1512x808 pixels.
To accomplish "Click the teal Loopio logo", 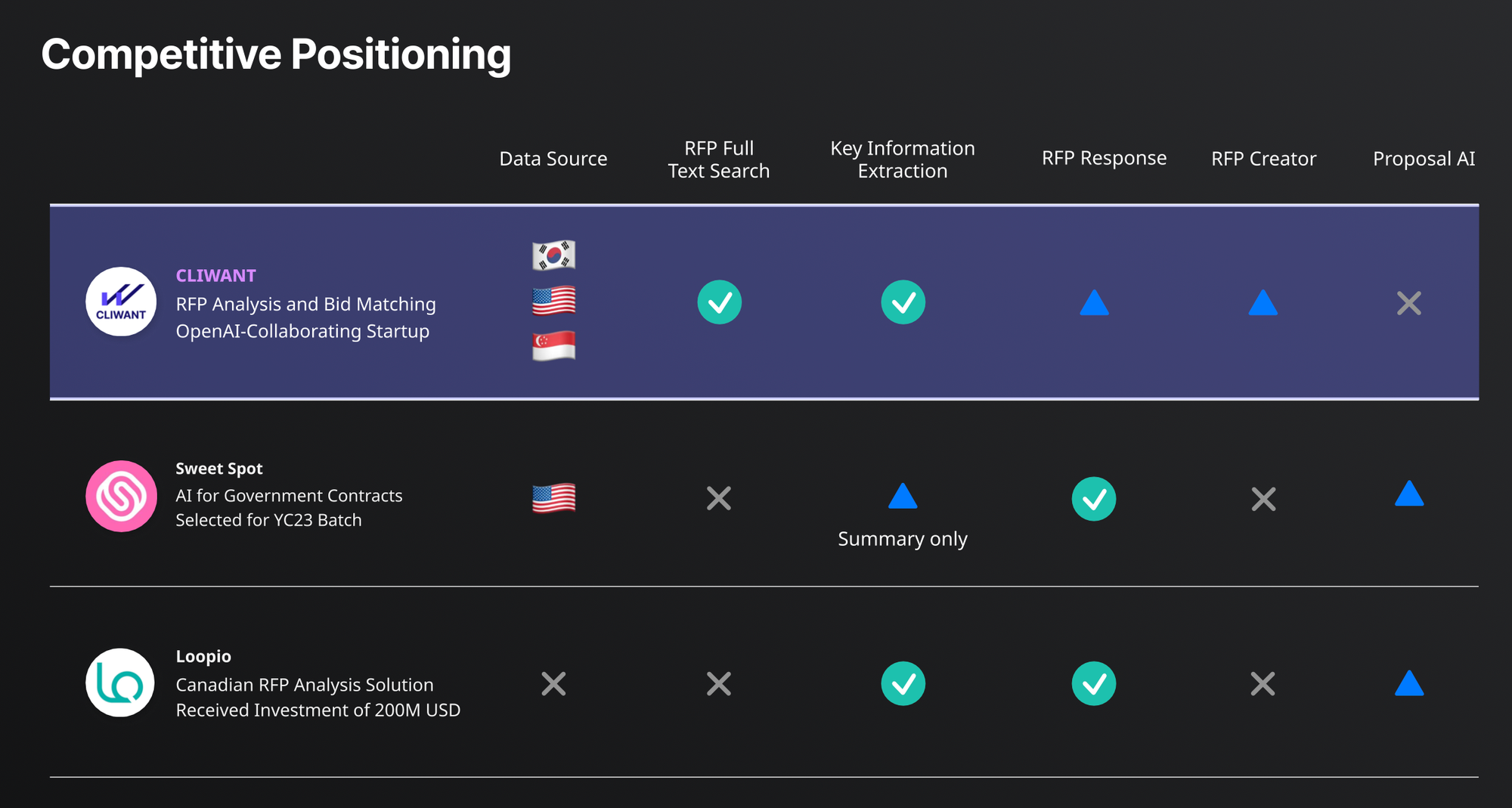I will coord(120,683).
